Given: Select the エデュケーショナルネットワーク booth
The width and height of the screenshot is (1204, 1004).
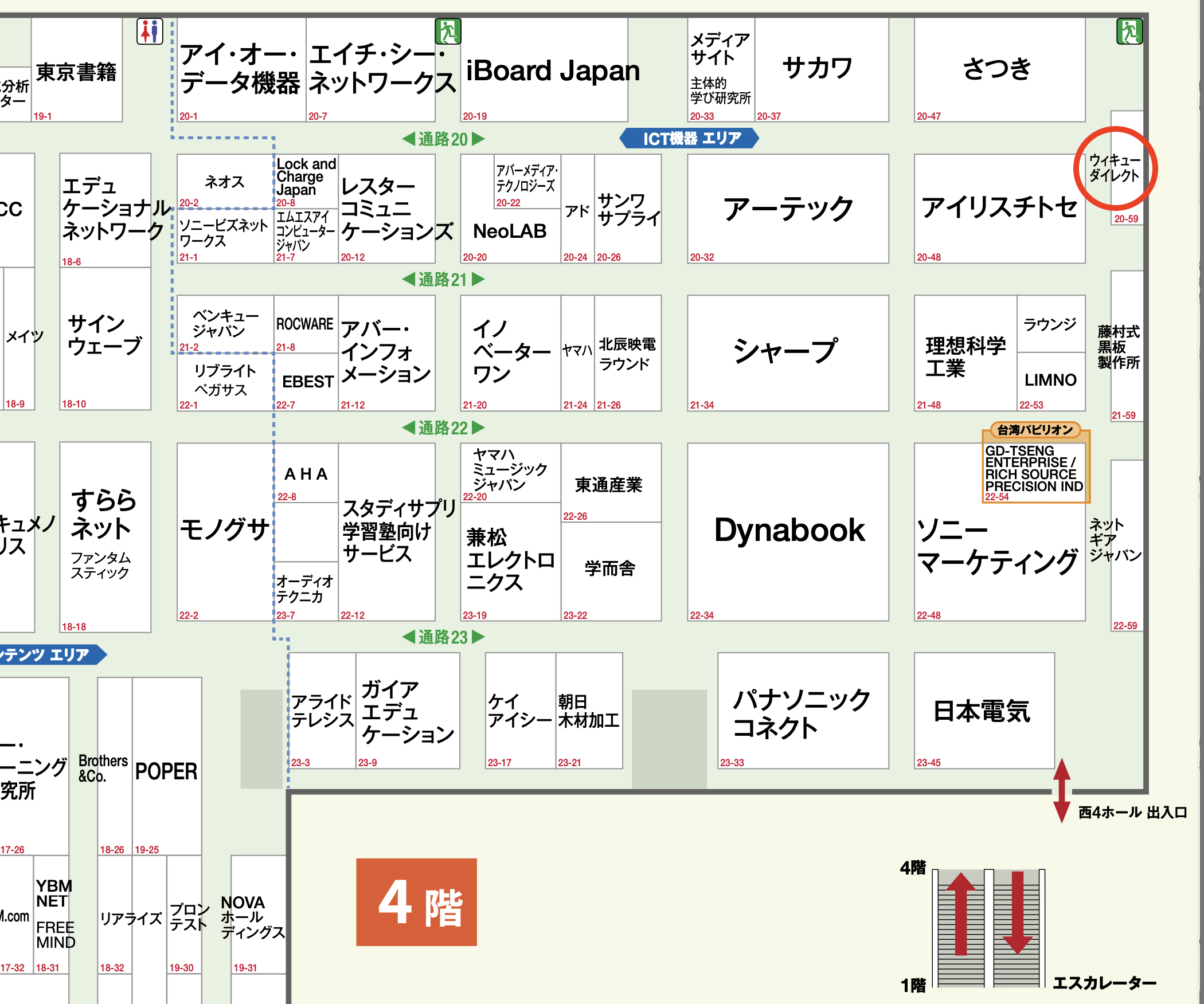Looking at the screenshot, I should 105,210.
